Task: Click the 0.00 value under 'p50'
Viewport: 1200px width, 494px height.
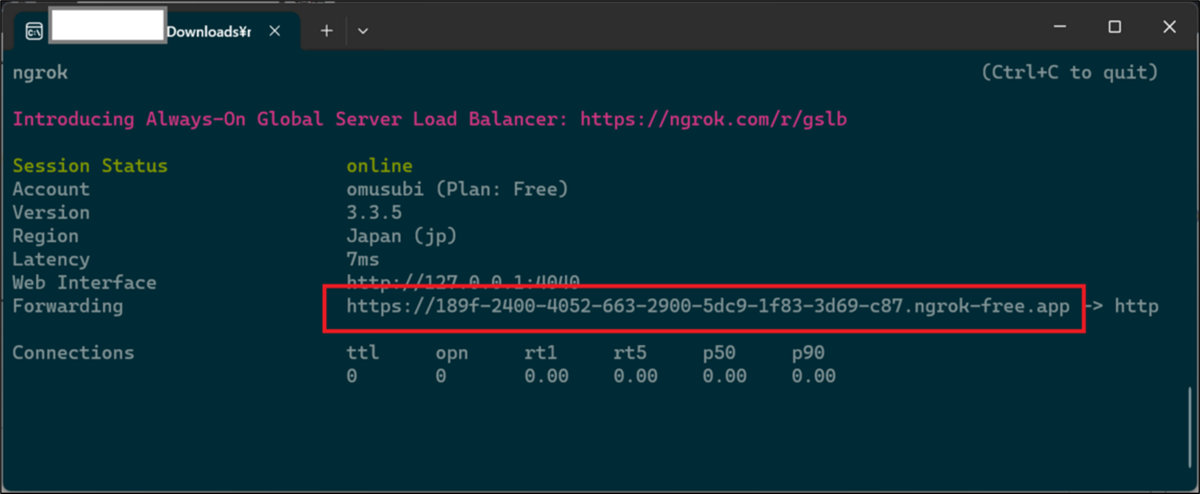Action: pyautogui.click(x=725, y=376)
